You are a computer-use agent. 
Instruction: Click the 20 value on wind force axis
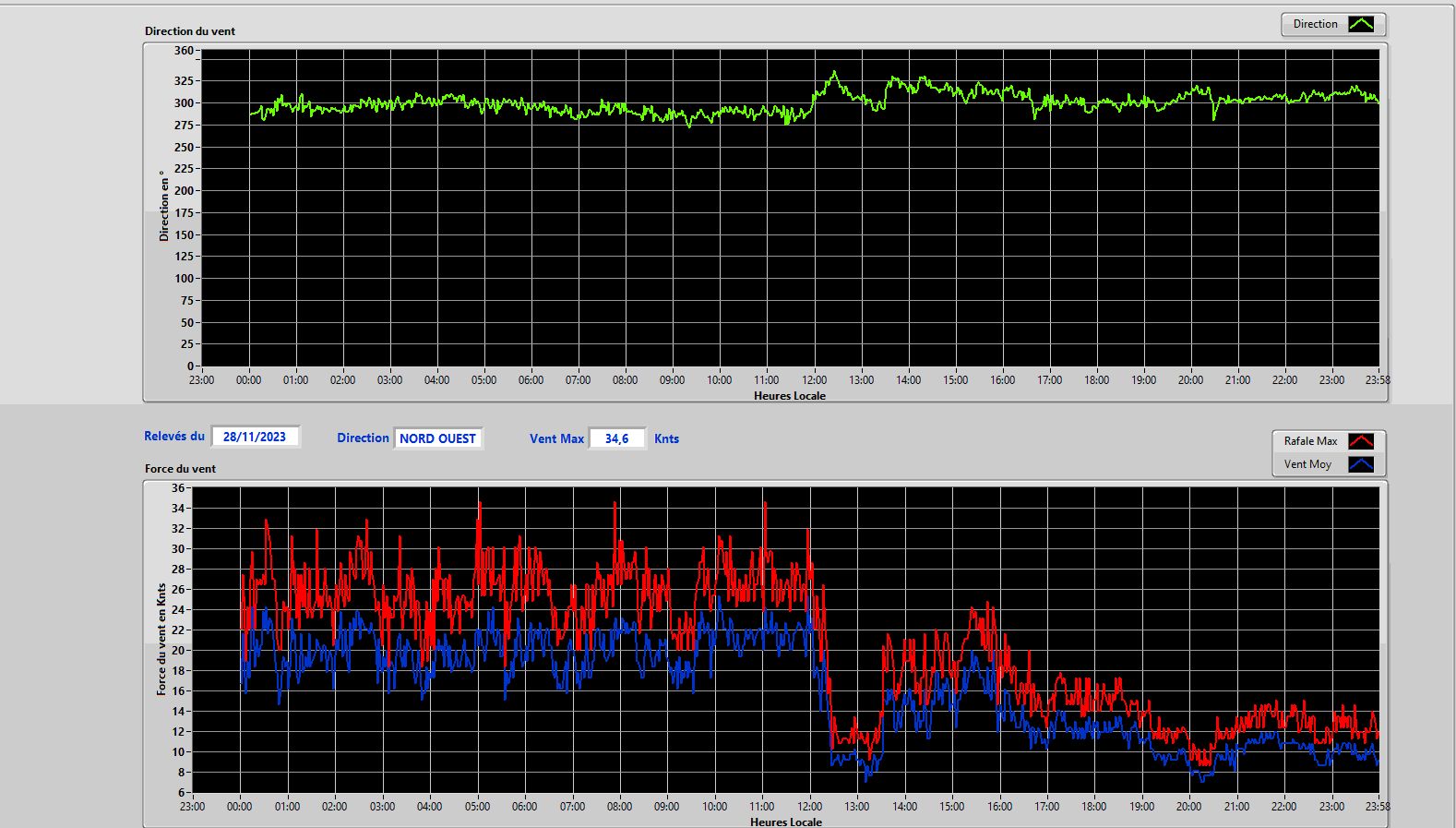click(178, 651)
